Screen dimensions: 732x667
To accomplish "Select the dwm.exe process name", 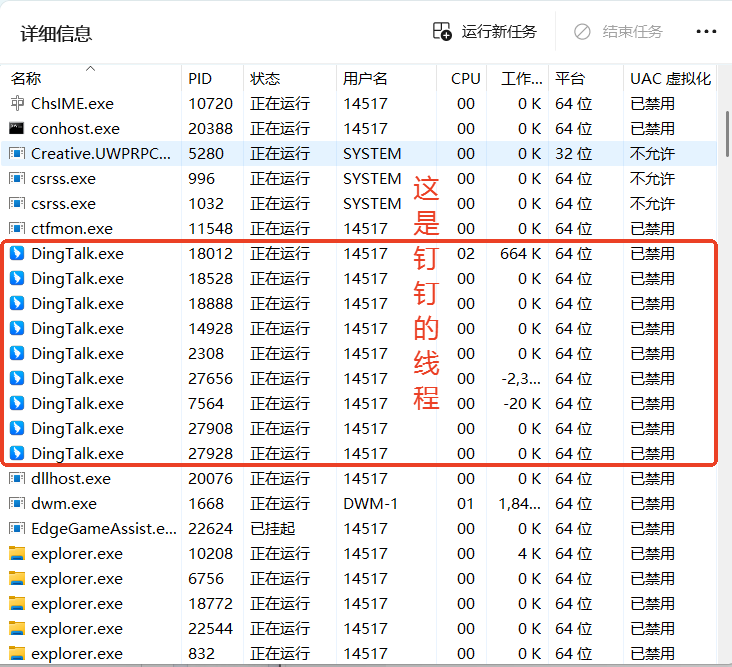I will pos(64,504).
